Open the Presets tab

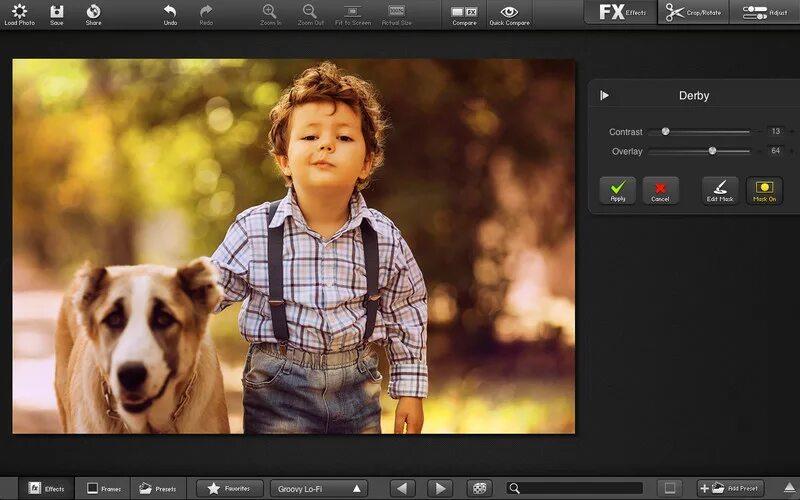pos(158,488)
